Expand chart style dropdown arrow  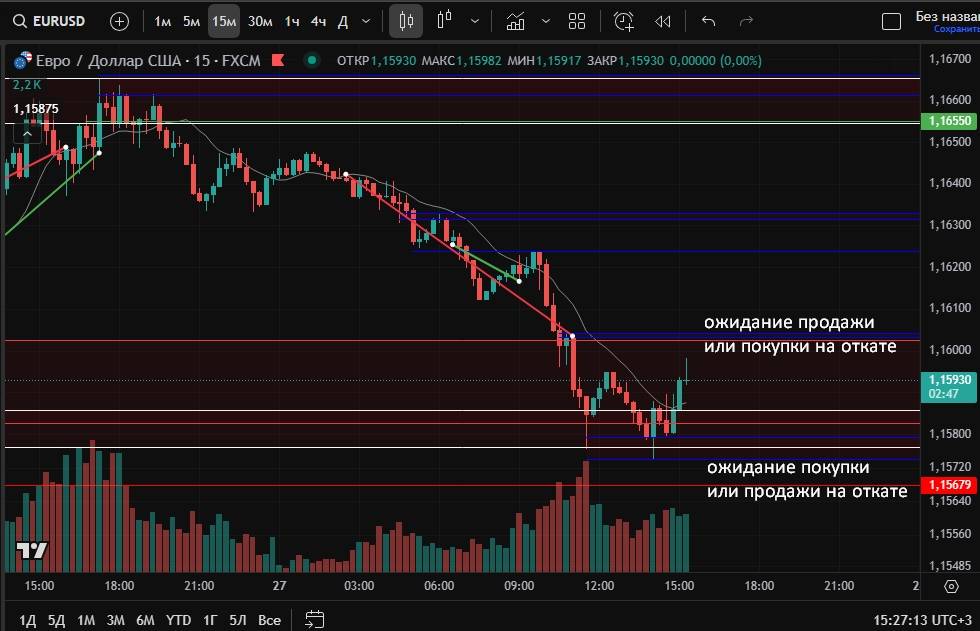coord(474,21)
